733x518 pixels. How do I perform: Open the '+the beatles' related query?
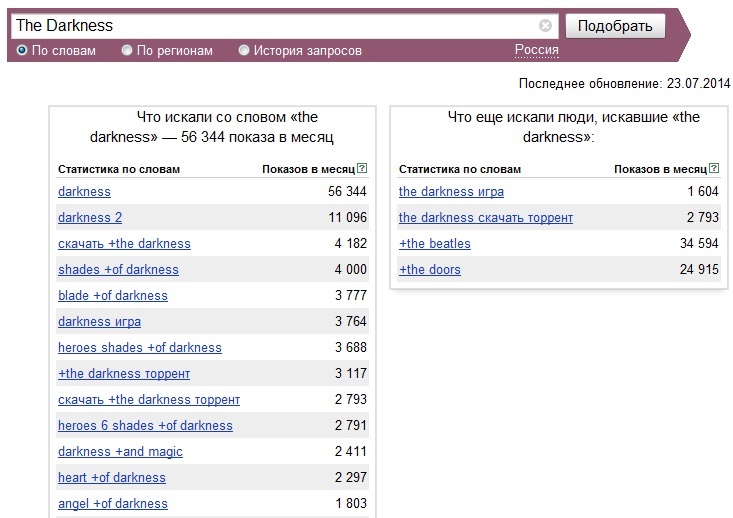pyautogui.click(x=435, y=244)
